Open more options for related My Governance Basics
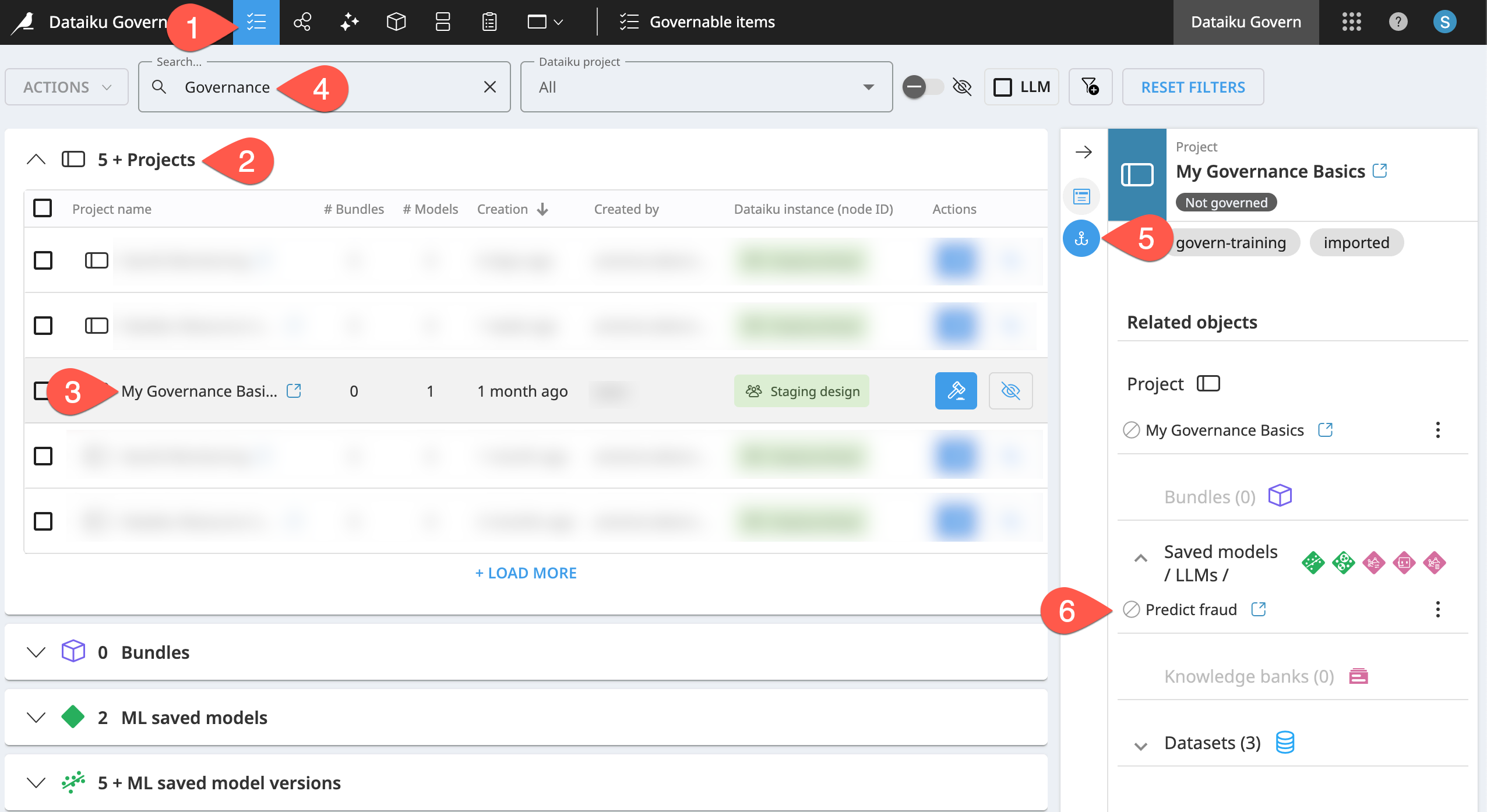The image size is (1487, 812). [1437, 430]
